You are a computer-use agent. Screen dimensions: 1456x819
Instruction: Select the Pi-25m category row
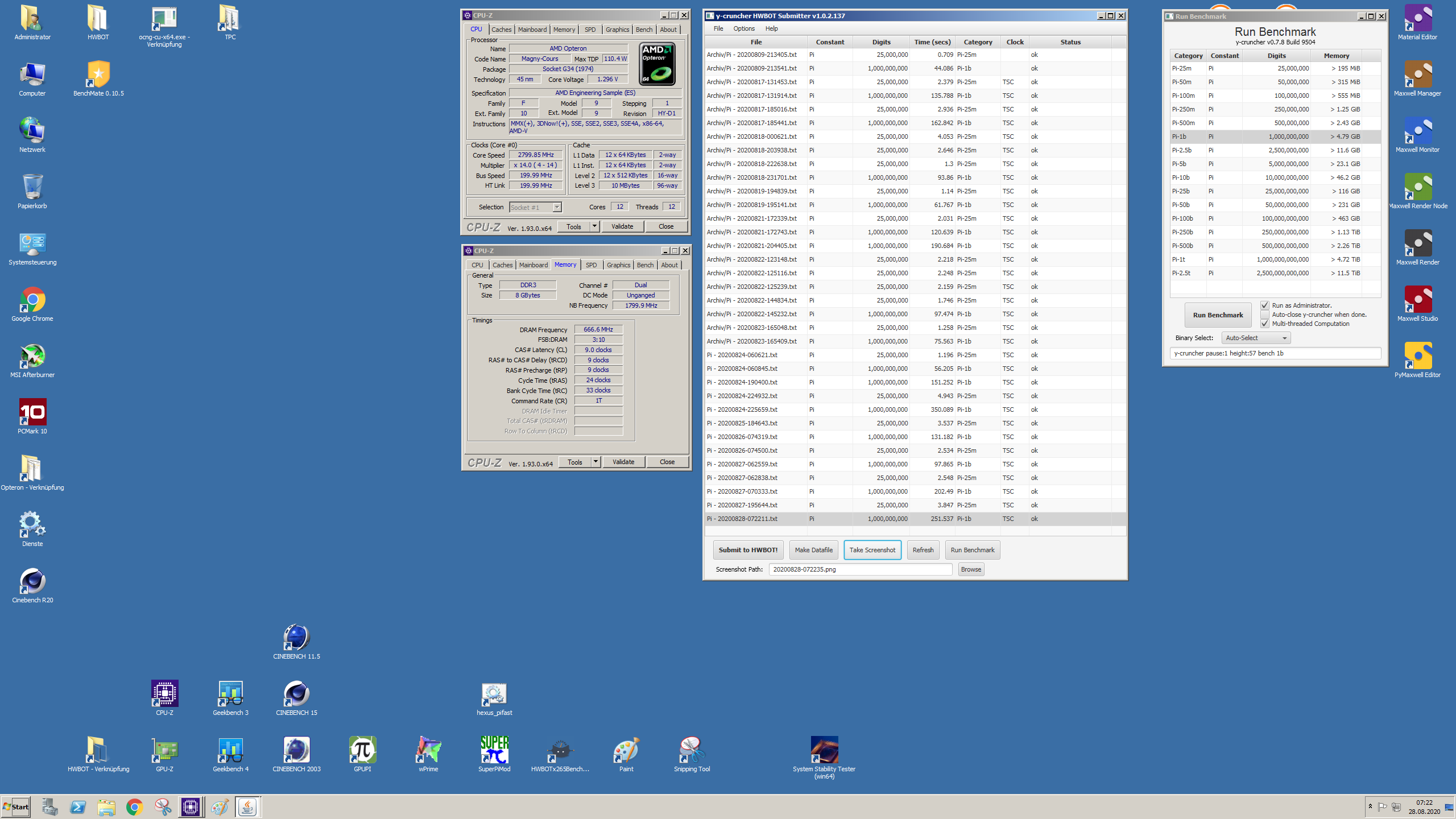click(x=1275, y=68)
